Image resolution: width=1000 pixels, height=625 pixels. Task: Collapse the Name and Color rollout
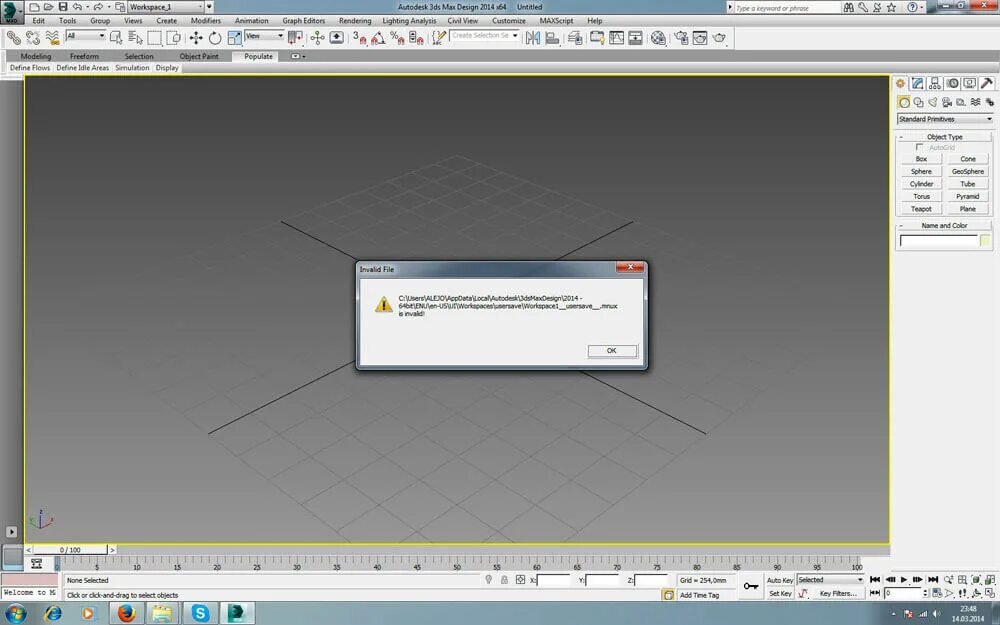point(945,226)
